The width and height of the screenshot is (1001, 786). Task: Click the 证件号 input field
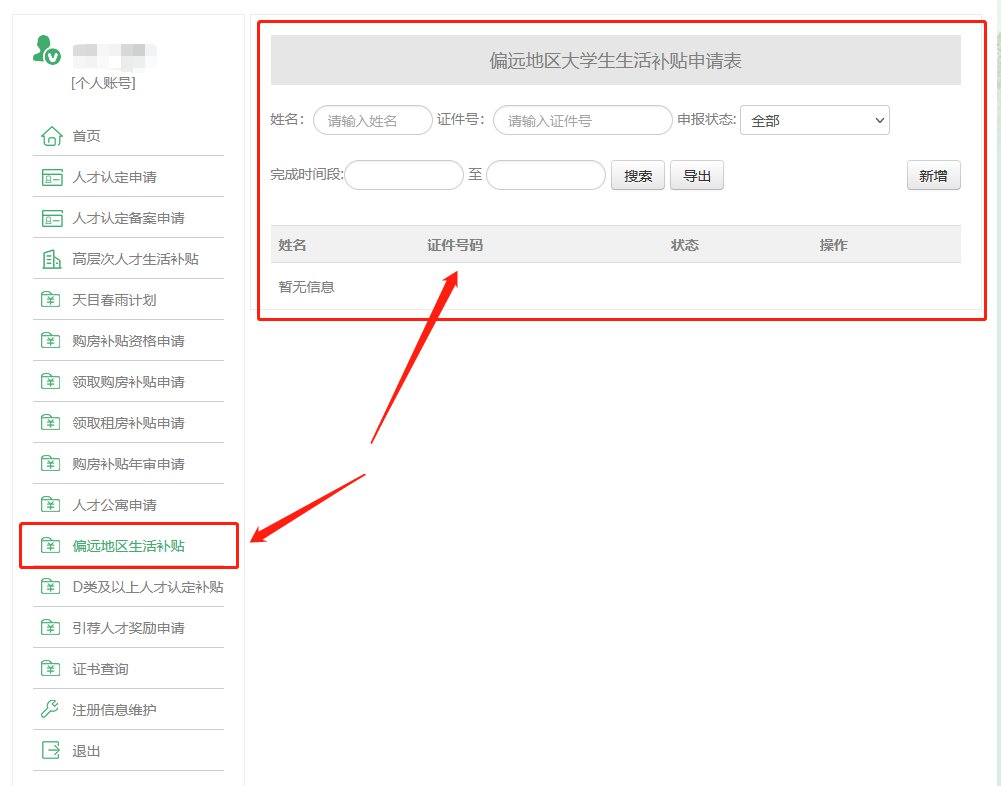tap(582, 121)
